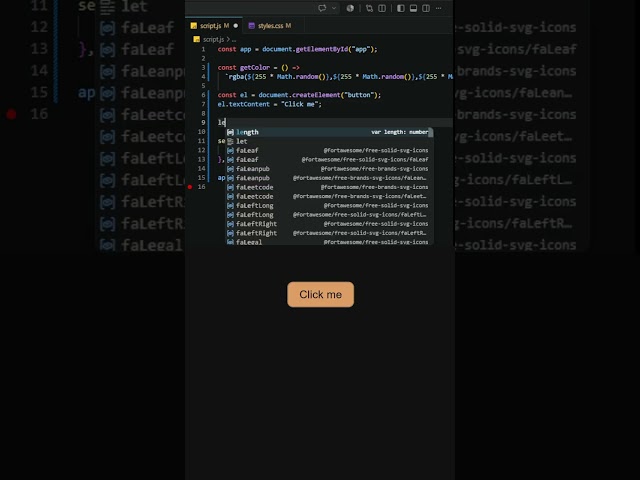Click the globe preview icon in toolbar
Screen dimensions: 640x480
pyautogui.click(x=350, y=8)
